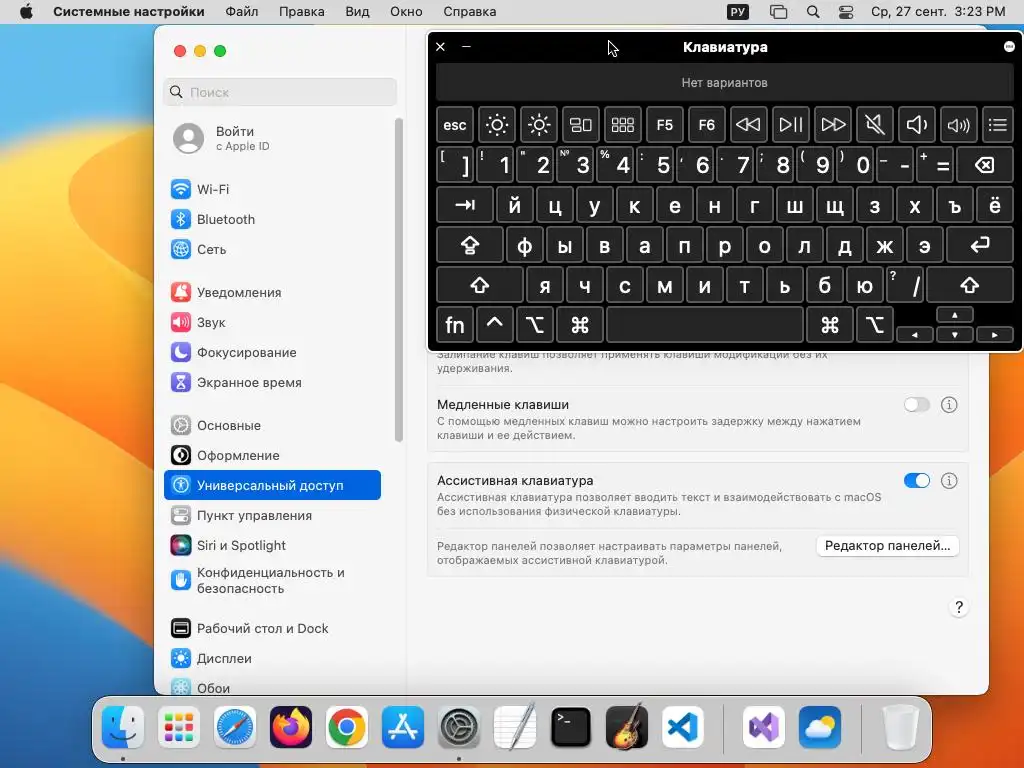The width and height of the screenshot is (1024, 768).
Task: Focus the Поиск search field
Action: tap(280, 92)
